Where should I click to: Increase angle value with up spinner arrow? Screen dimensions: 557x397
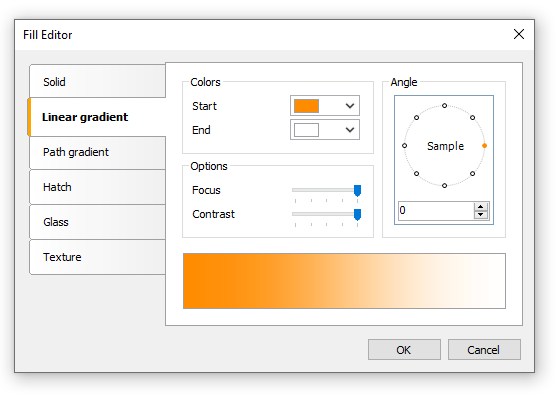point(481,207)
